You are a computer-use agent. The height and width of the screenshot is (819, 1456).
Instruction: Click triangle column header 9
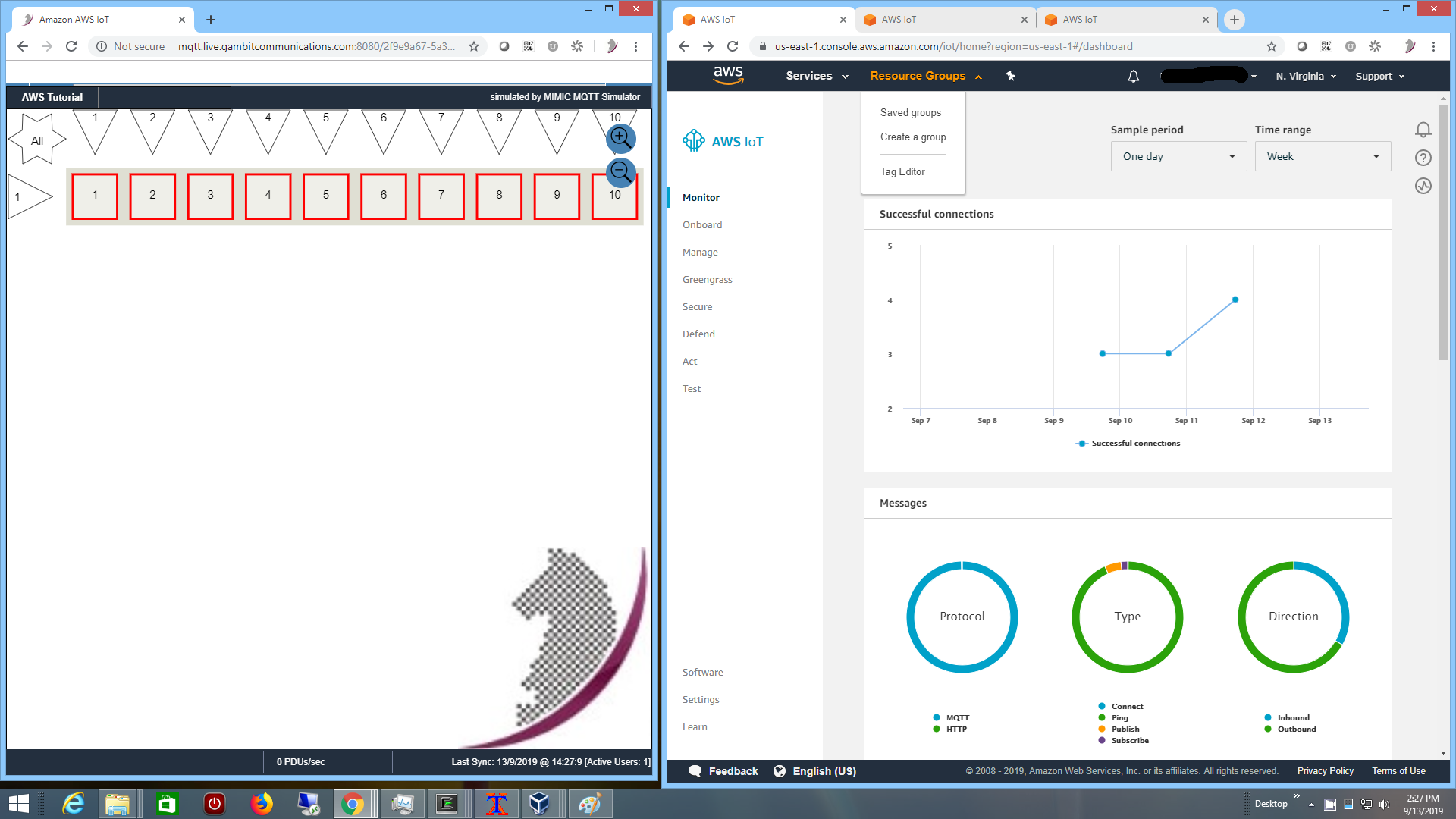click(x=557, y=131)
